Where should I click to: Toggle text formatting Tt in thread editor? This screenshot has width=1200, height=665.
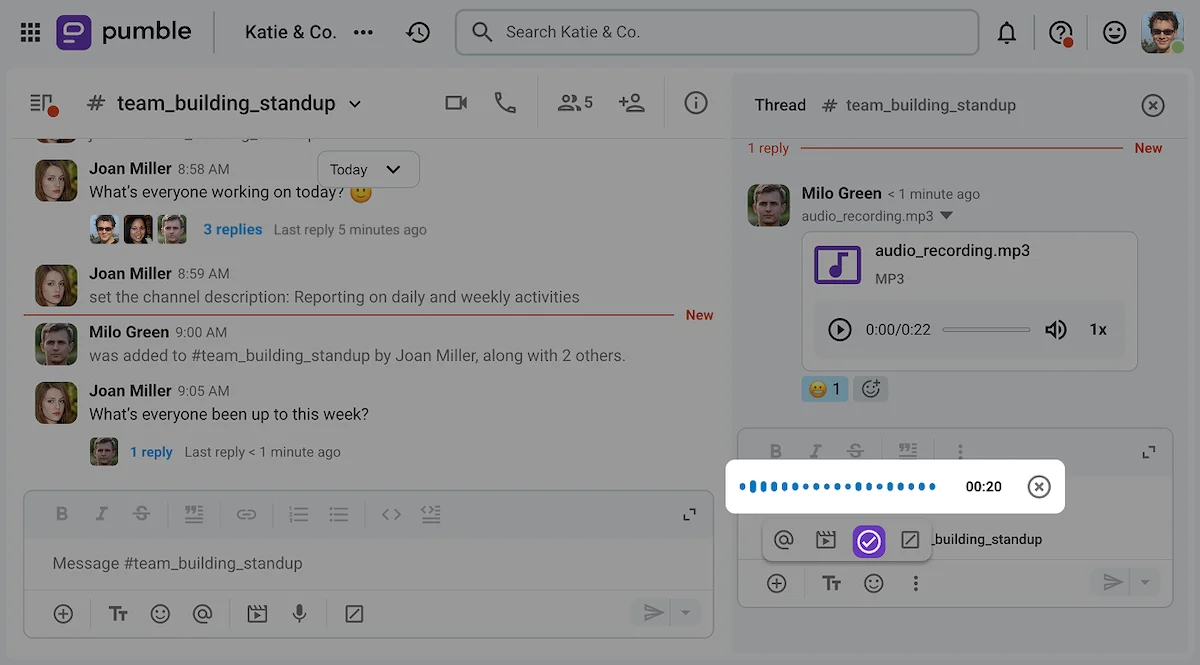[x=832, y=583]
